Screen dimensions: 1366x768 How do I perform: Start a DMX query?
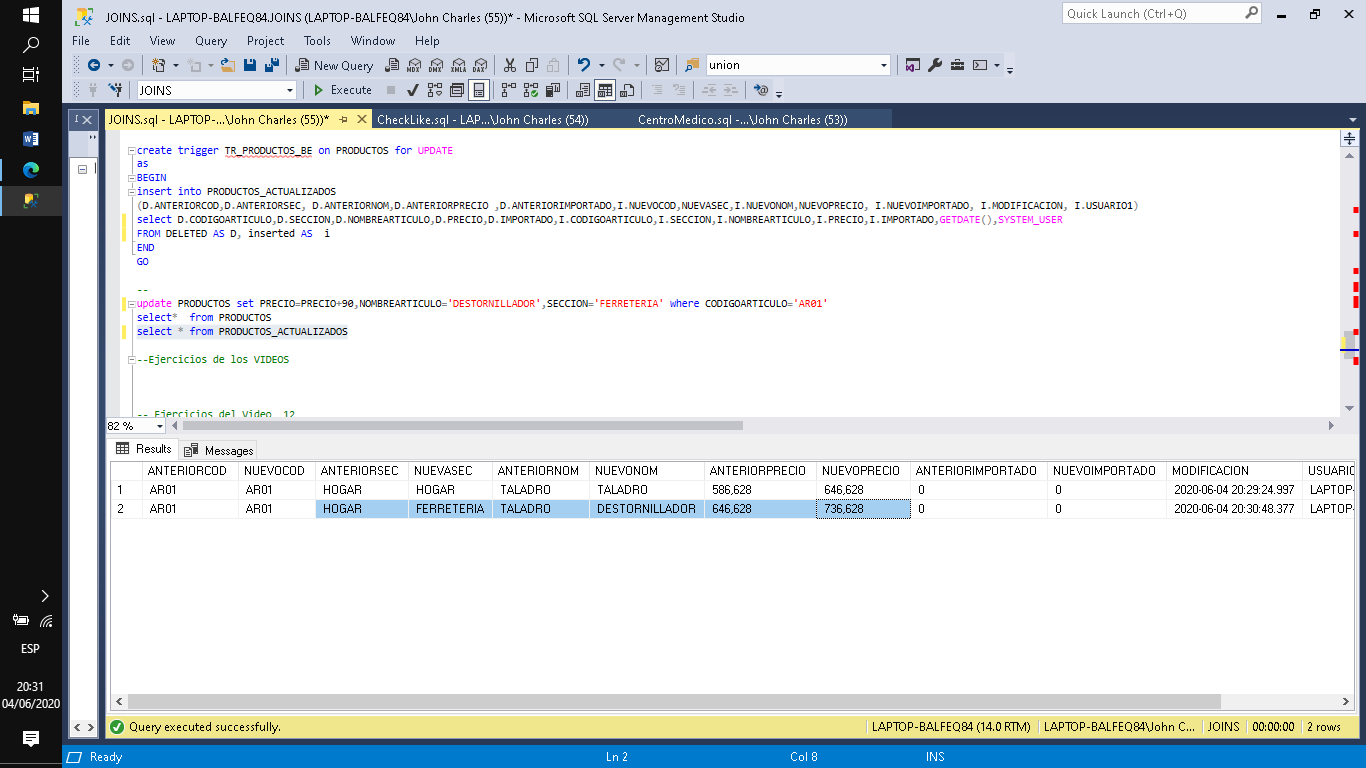[435, 65]
